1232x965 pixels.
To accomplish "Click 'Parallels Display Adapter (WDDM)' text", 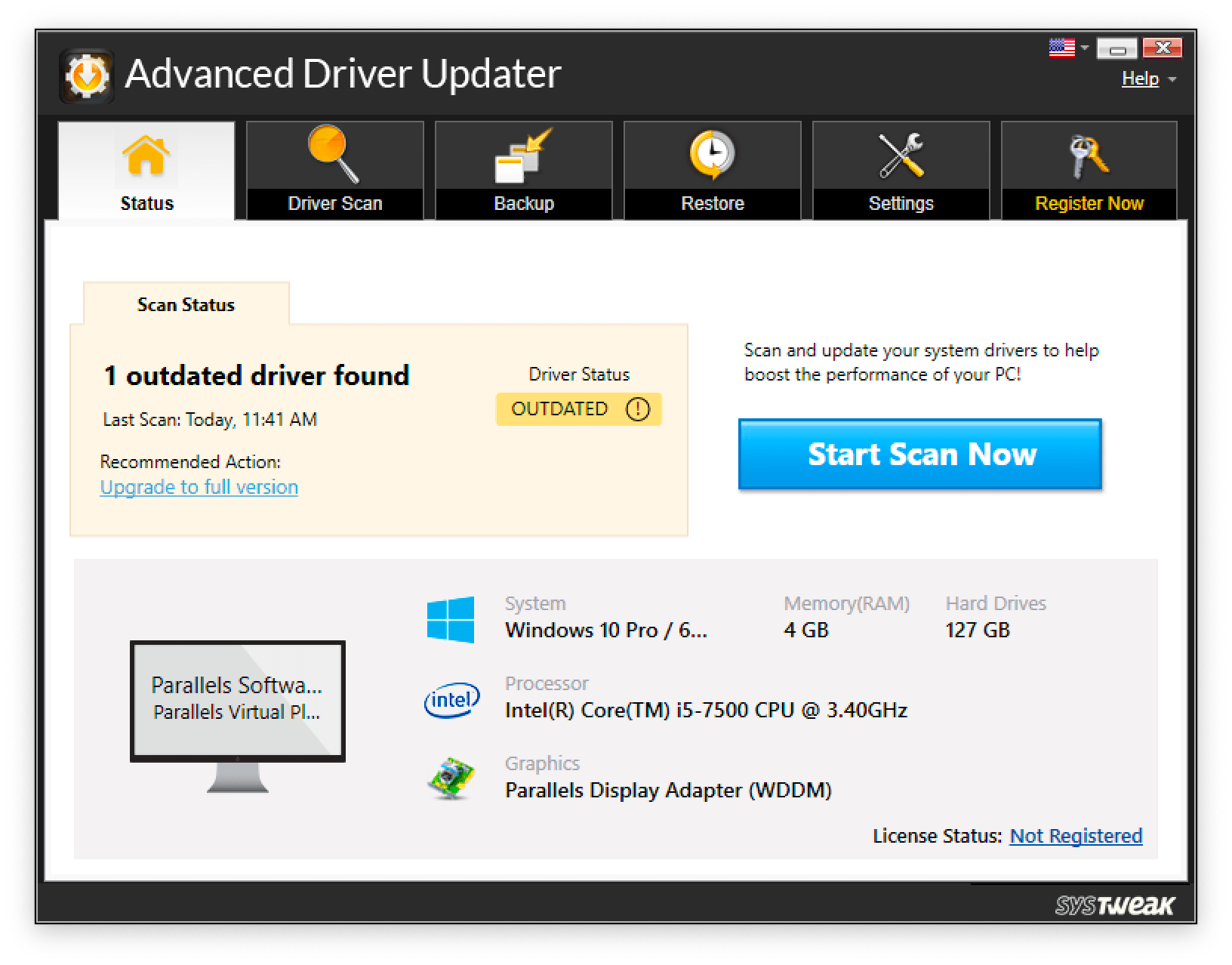I will [x=668, y=791].
